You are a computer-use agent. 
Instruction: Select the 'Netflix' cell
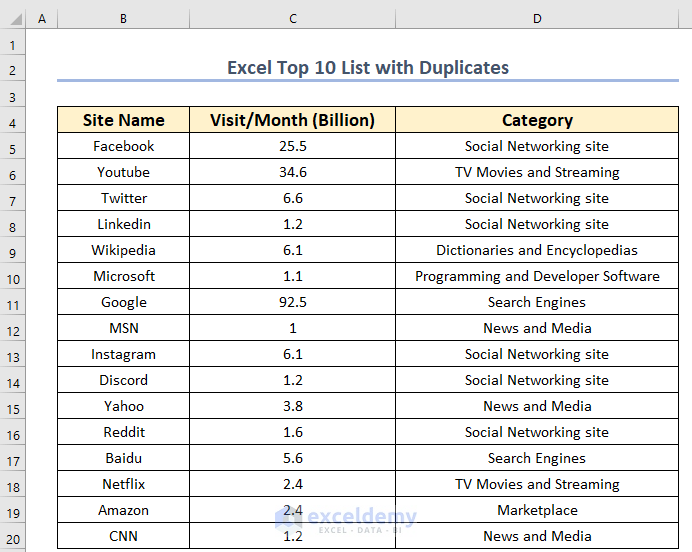124,484
